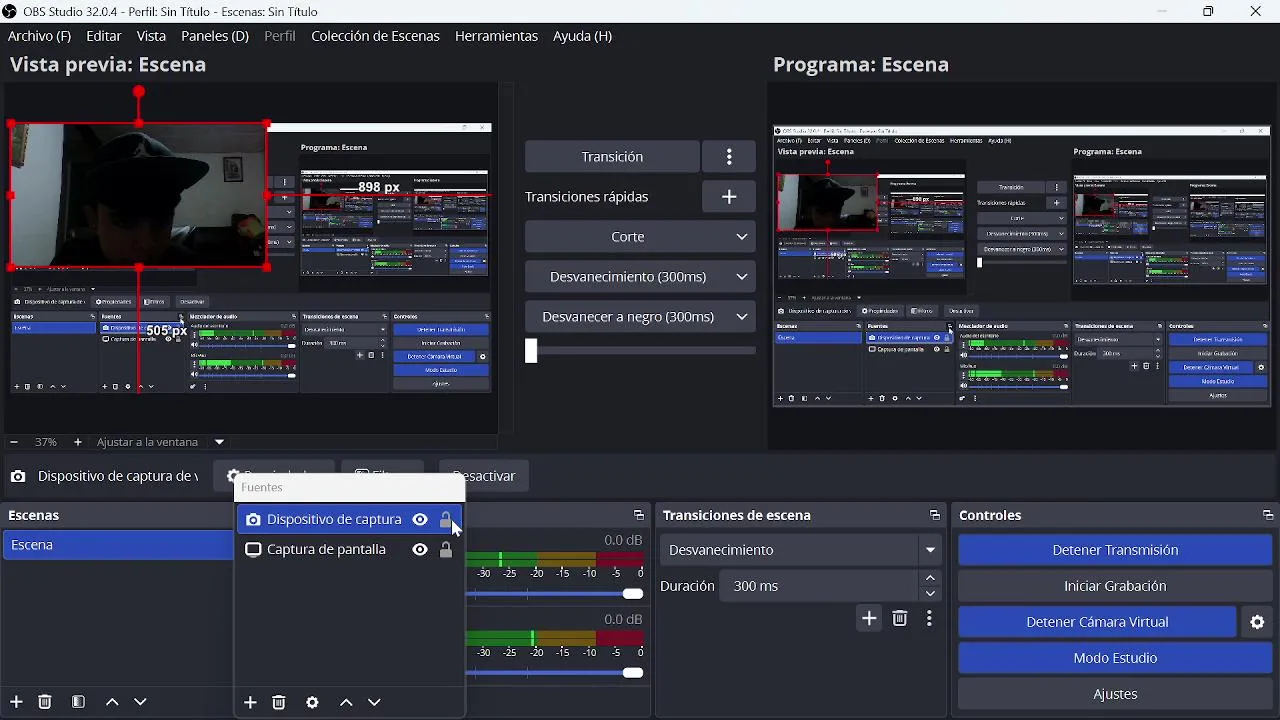
Task: Zoom out the preview with the minus icon
Action: pyautogui.click(x=14, y=442)
